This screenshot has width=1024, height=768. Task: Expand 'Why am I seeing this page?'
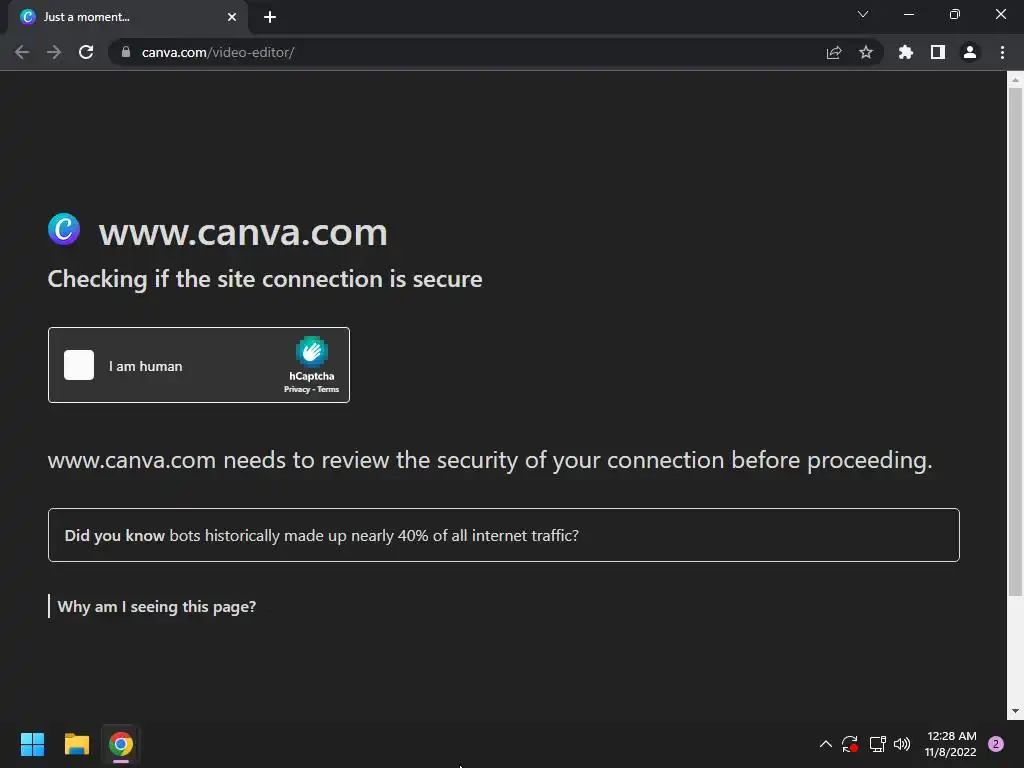[x=157, y=607]
